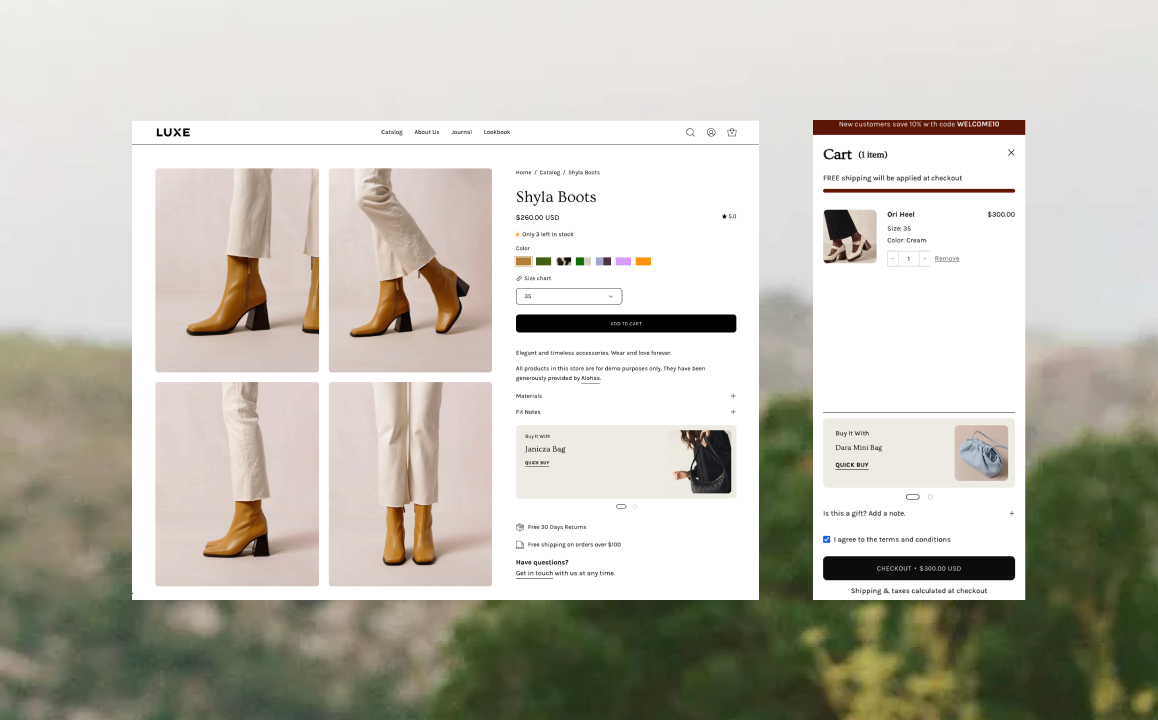Select the second cart carousel dot

pos(930,497)
